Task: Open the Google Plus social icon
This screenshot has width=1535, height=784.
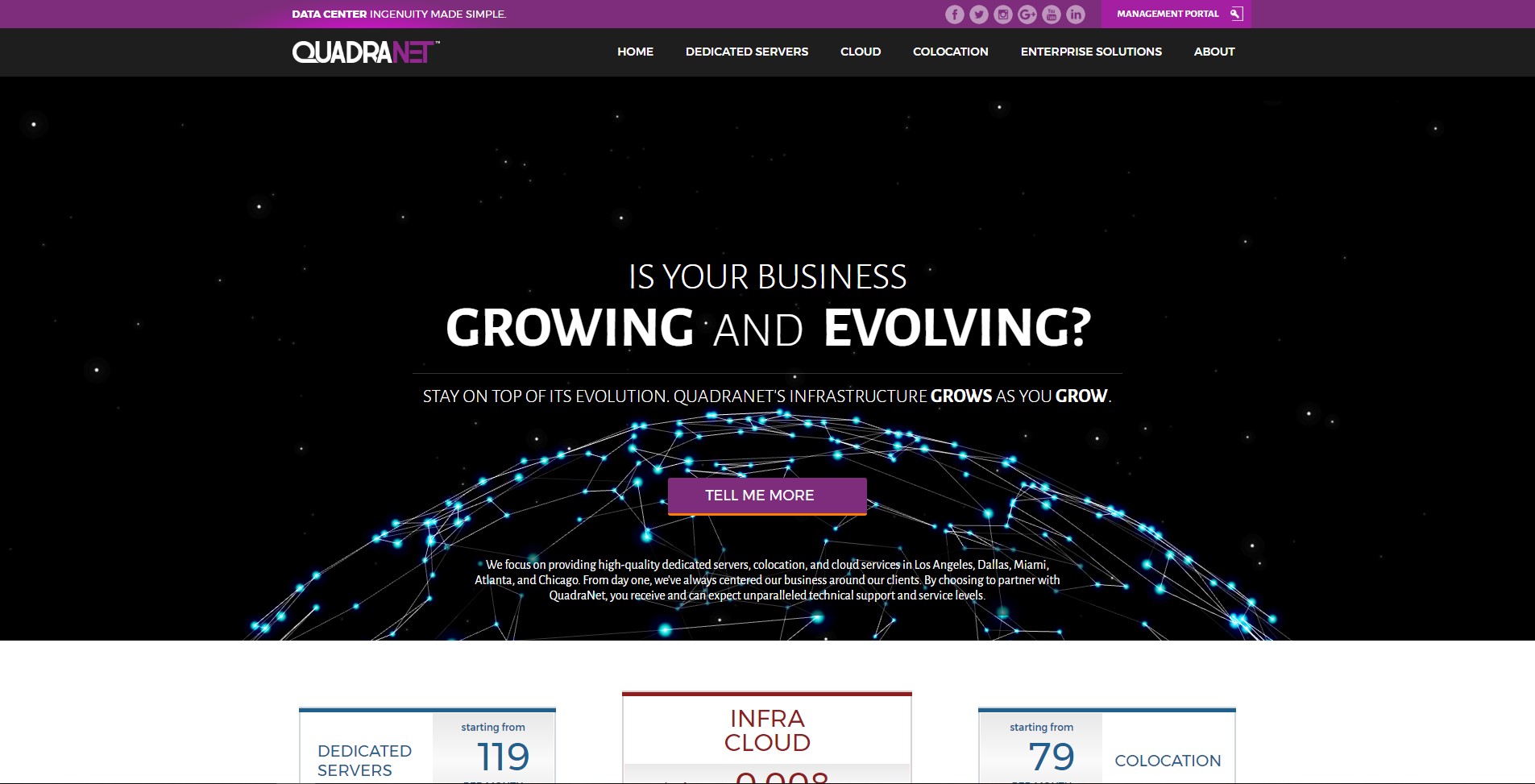Action: point(1027,15)
